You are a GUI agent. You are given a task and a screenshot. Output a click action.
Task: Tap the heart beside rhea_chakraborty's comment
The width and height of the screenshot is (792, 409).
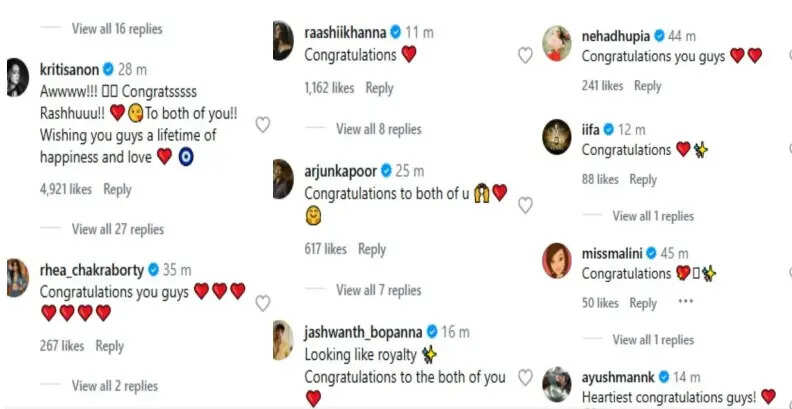pyautogui.click(x=263, y=303)
